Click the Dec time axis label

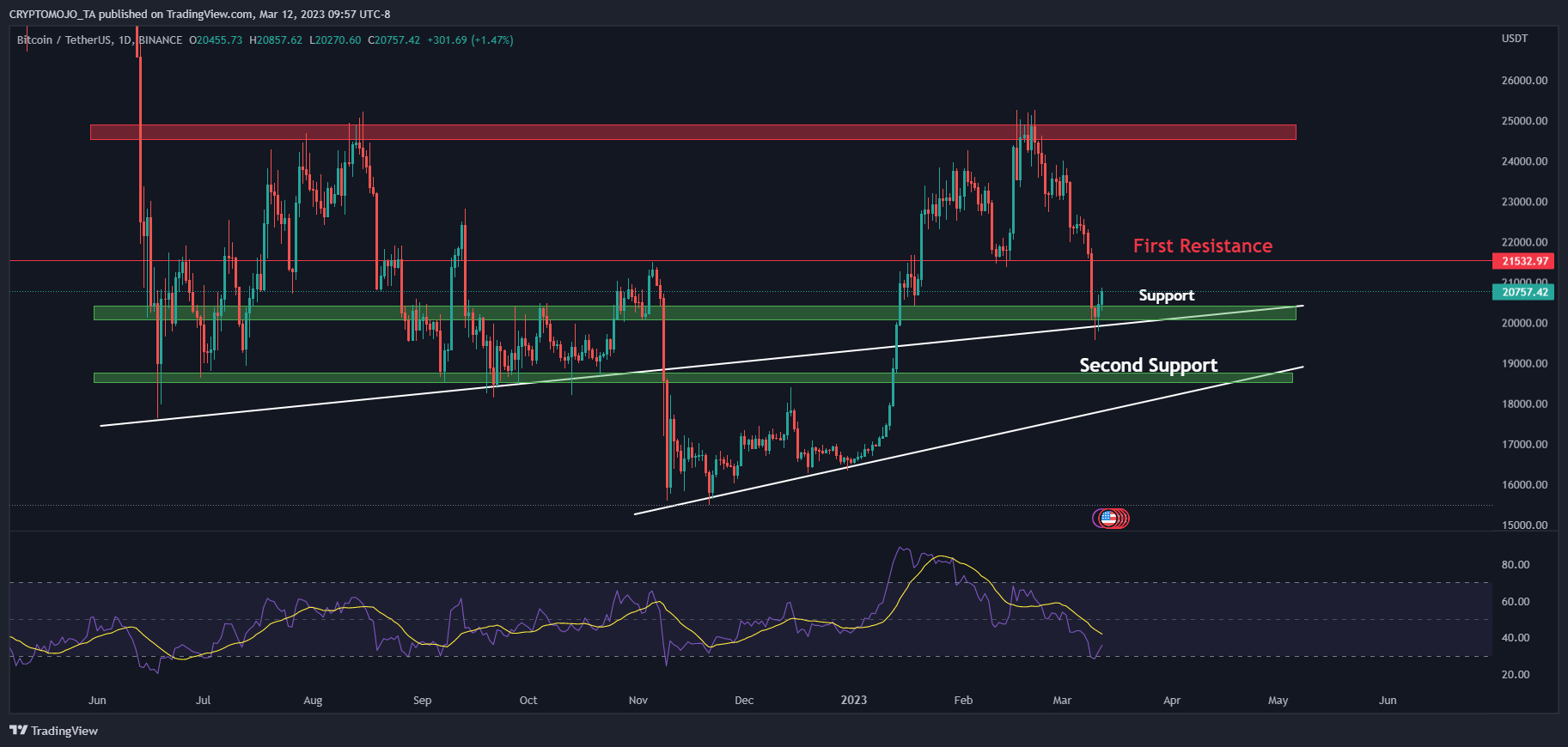point(744,701)
